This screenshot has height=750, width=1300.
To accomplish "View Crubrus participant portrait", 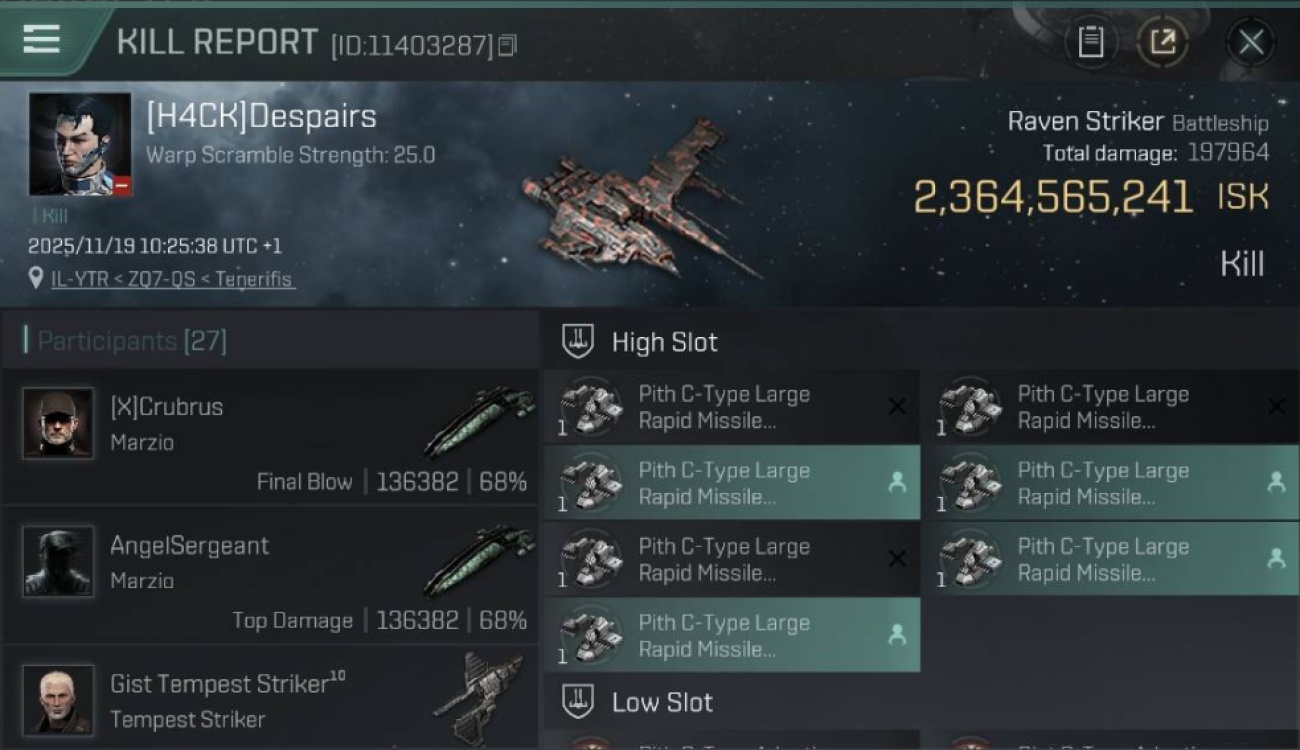I will (x=58, y=423).
